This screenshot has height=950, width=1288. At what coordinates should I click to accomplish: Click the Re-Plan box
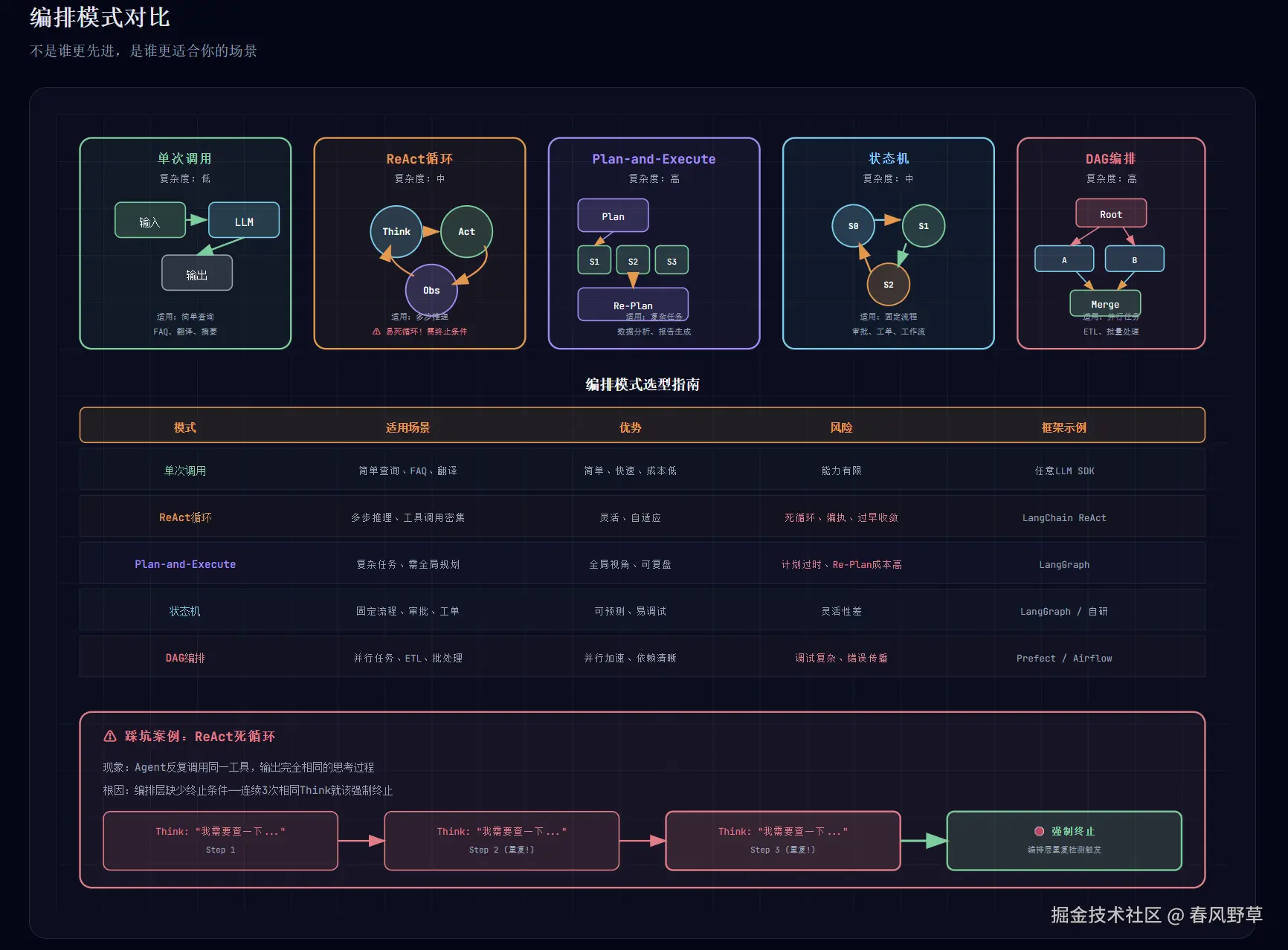633,304
